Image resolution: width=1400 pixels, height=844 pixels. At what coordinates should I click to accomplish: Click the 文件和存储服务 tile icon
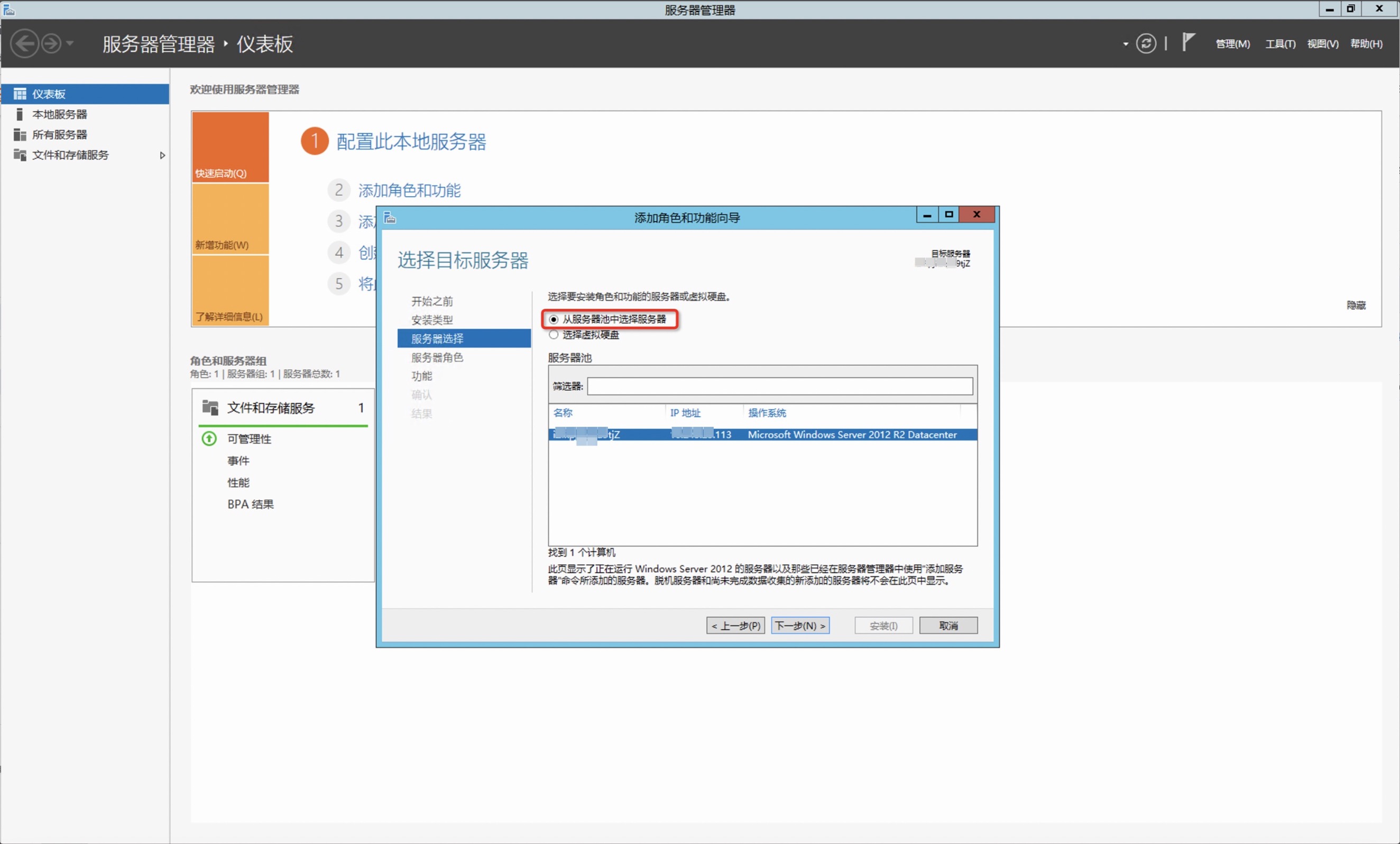pyautogui.click(x=210, y=407)
